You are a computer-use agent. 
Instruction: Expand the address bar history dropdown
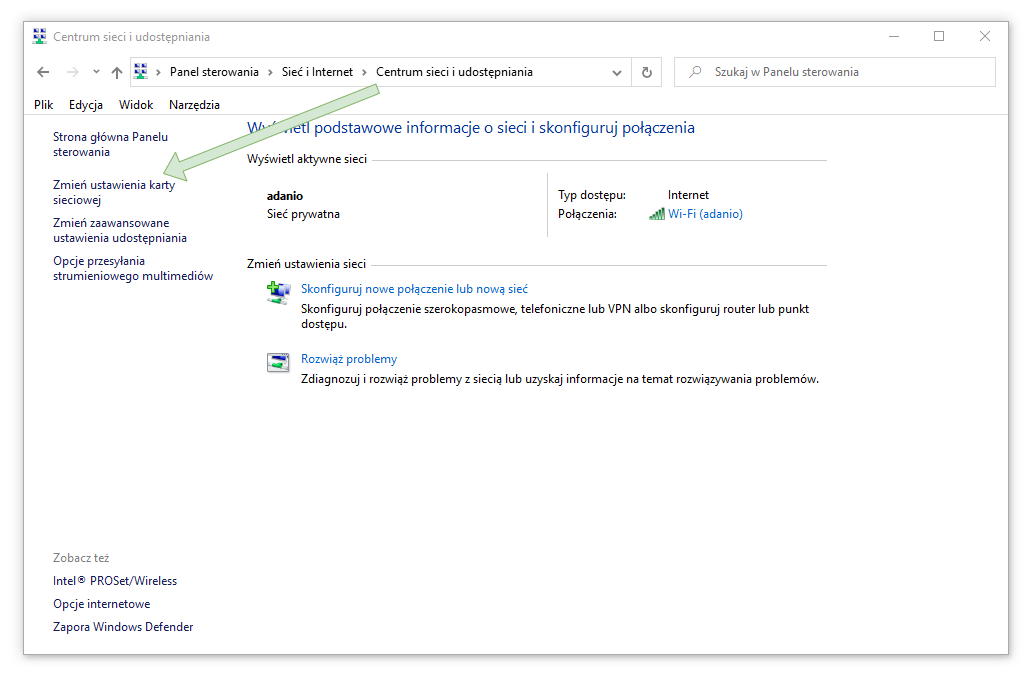coord(617,72)
